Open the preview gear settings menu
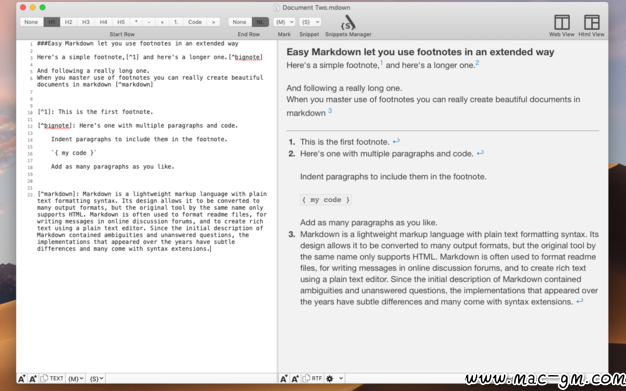The image size is (626, 391). (329, 378)
